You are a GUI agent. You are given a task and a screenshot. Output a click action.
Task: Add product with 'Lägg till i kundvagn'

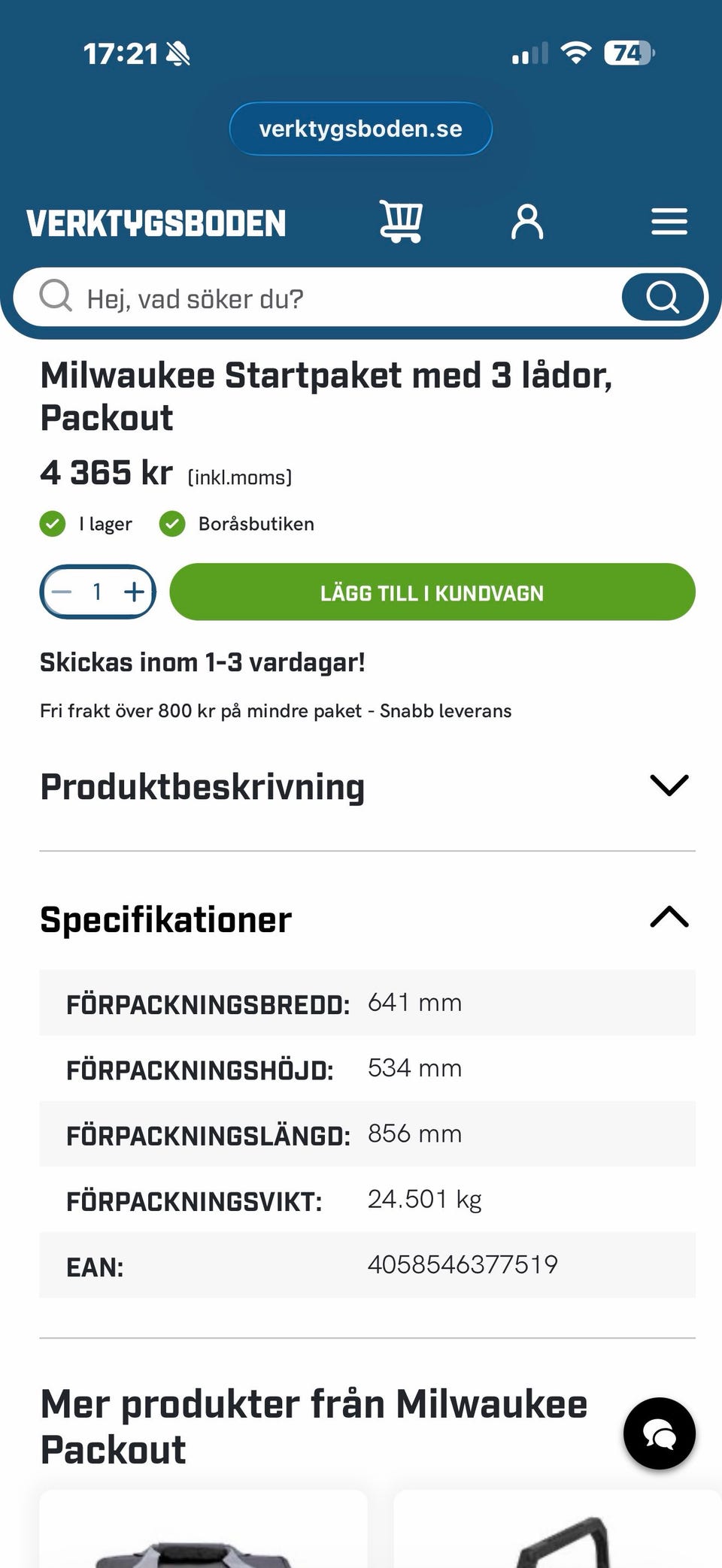click(432, 592)
